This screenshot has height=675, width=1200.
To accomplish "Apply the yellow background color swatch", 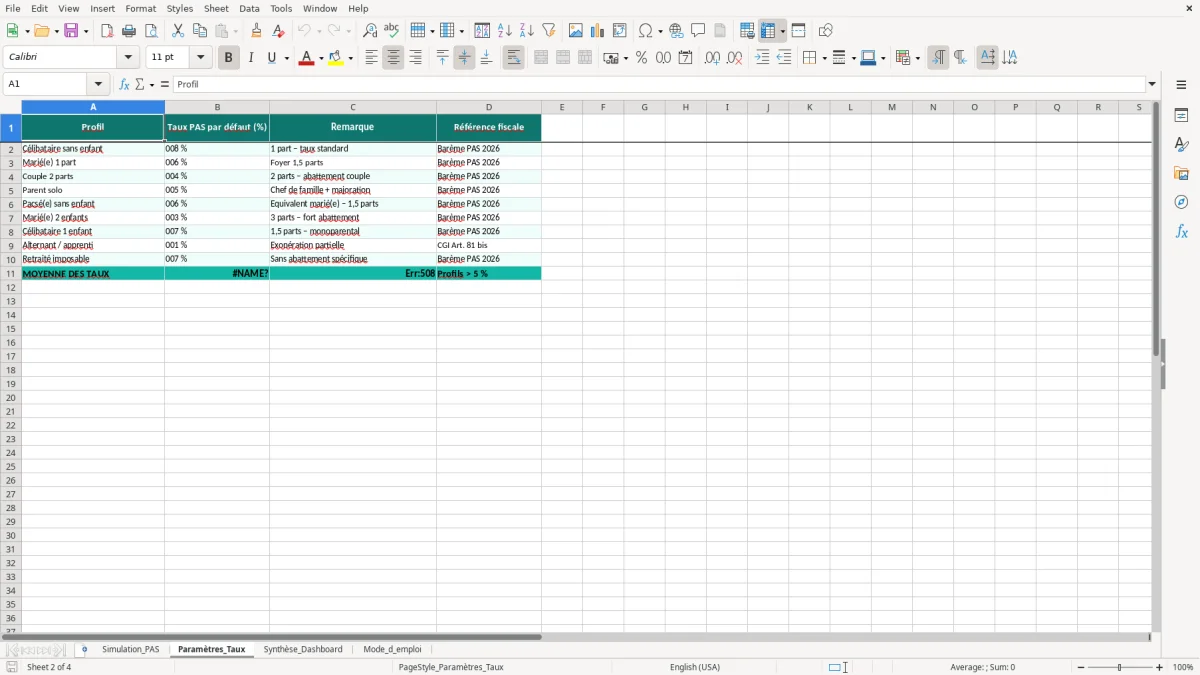I will (x=338, y=58).
